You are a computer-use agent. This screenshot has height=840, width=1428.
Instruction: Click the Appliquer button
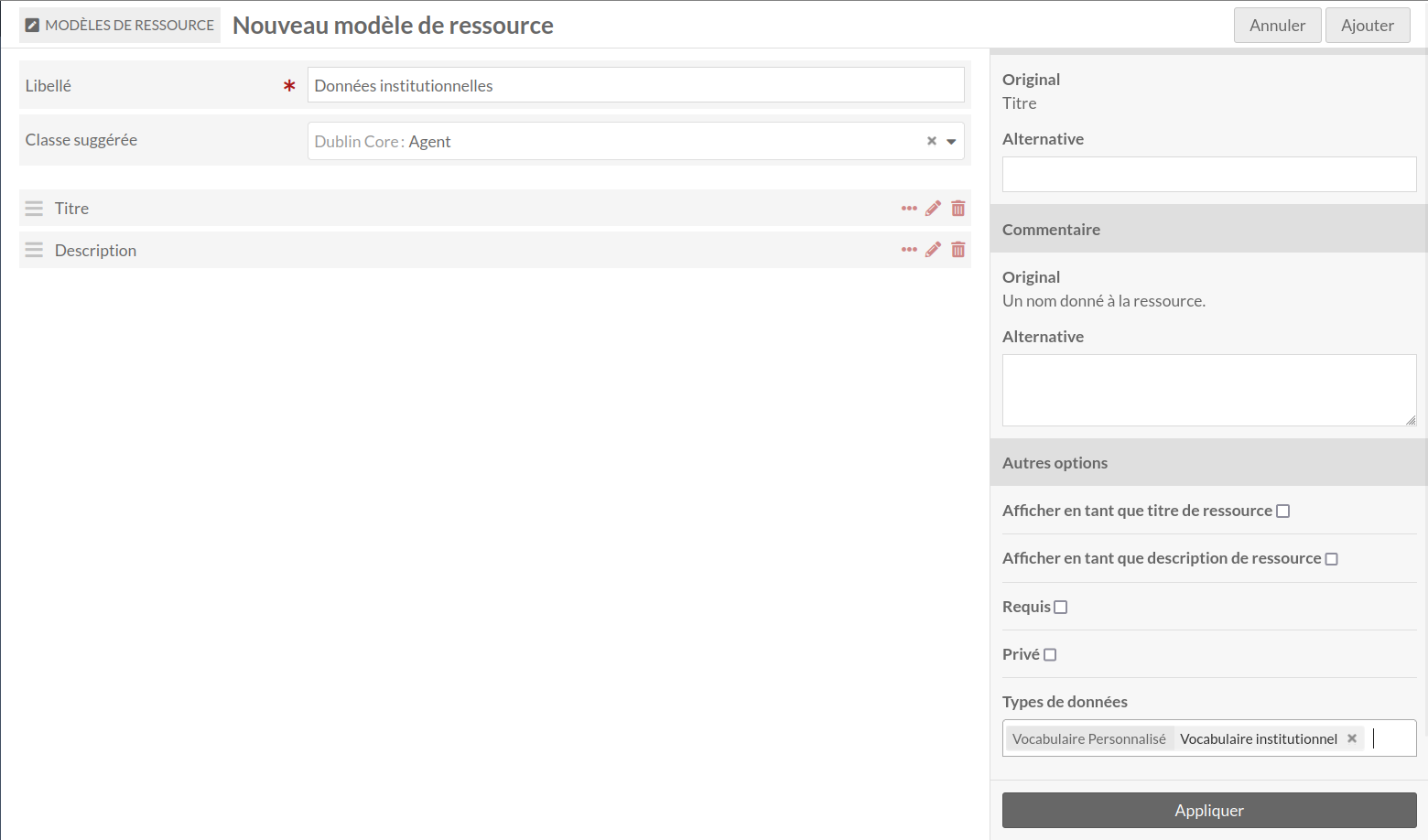1209,811
